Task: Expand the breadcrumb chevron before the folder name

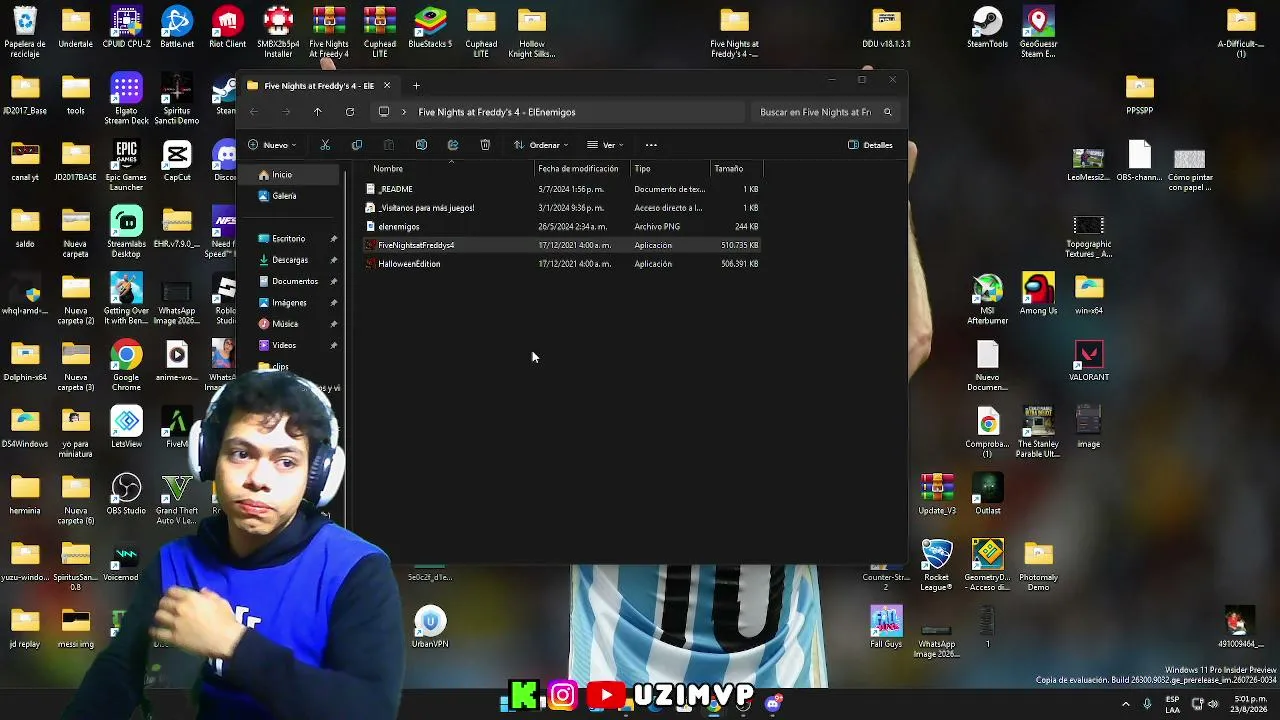Action: 404,112
